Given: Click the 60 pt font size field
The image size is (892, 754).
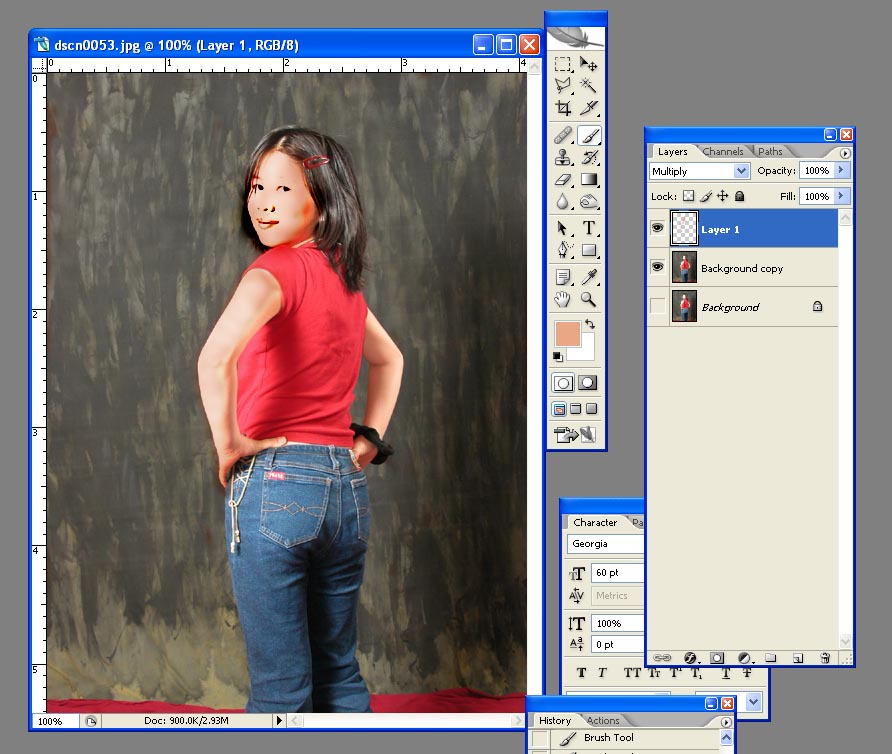Looking at the screenshot, I should click(617, 573).
